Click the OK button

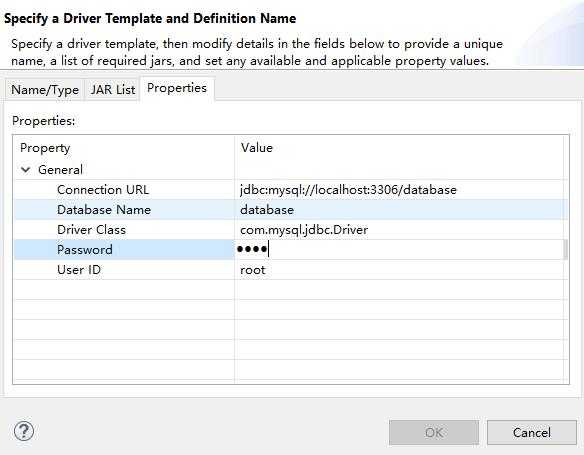(434, 433)
